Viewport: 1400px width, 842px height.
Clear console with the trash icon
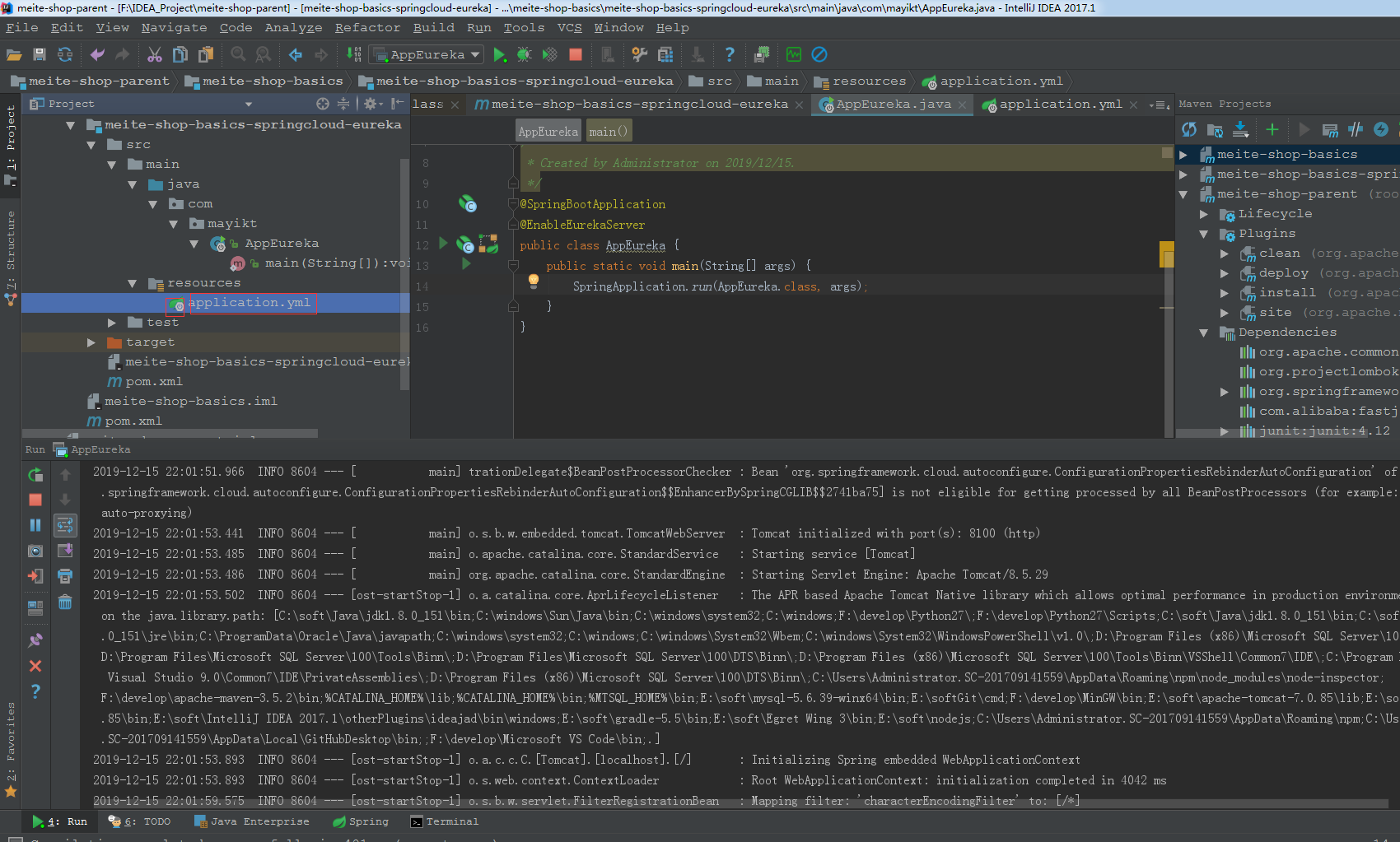coord(65,602)
